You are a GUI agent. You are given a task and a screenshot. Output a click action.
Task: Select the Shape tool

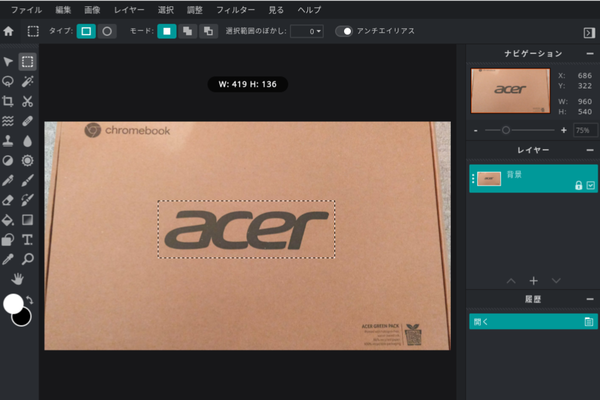[8, 240]
